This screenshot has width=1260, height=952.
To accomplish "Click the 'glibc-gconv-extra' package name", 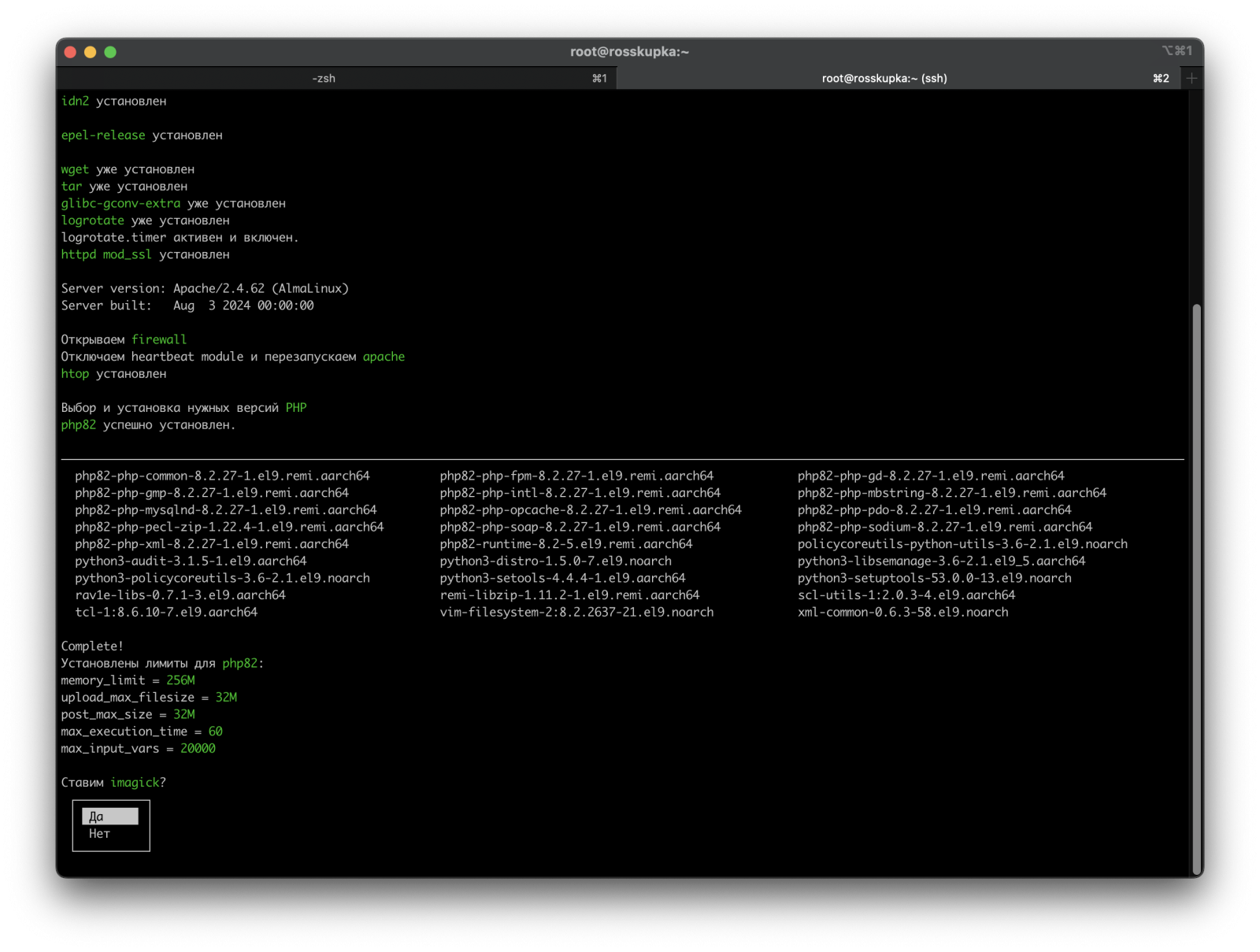I will pos(120,204).
